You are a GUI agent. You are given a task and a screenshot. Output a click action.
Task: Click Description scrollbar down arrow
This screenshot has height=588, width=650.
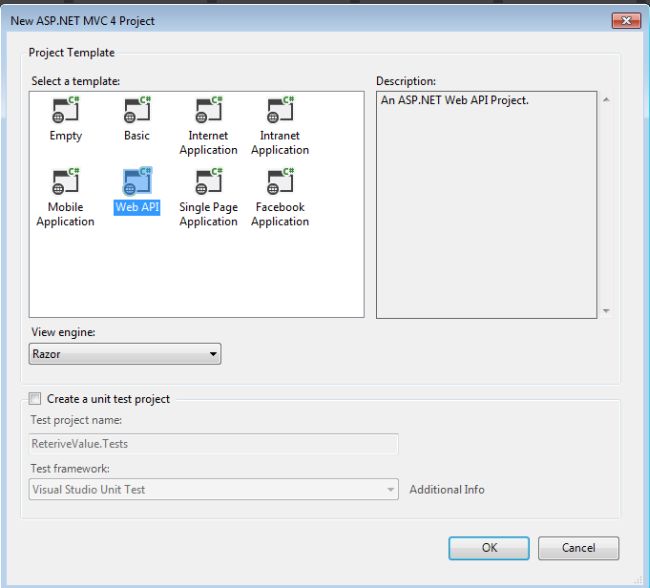click(x=606, y=311)
